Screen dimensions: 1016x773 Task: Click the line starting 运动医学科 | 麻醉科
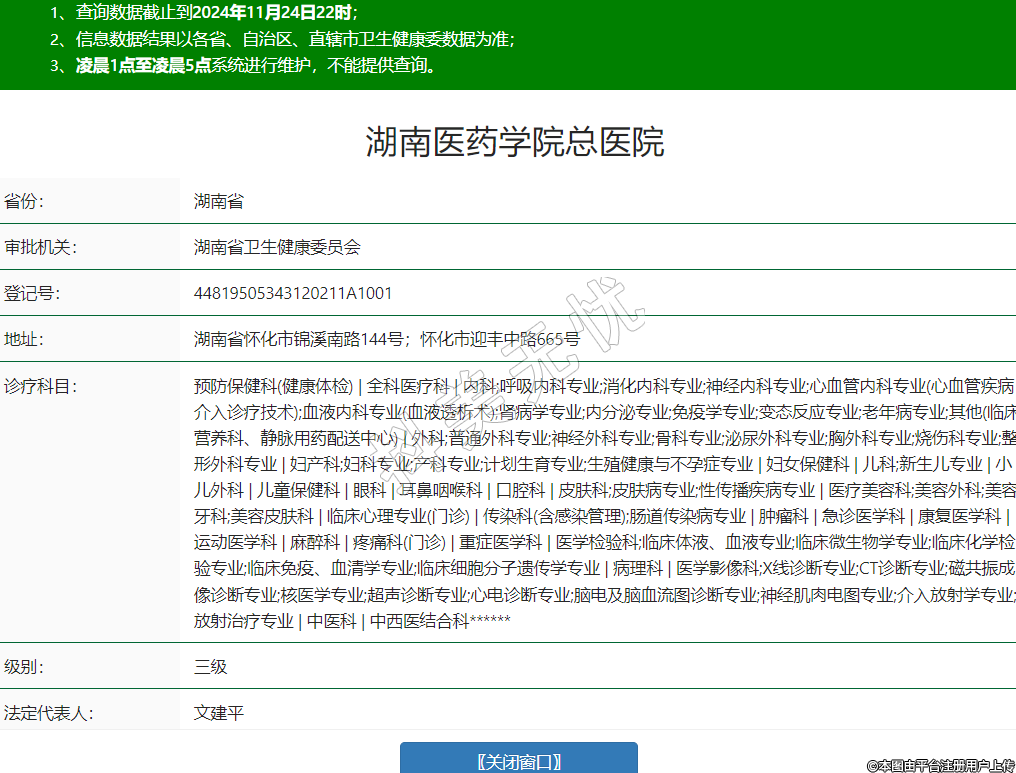(x=605, y=542)
